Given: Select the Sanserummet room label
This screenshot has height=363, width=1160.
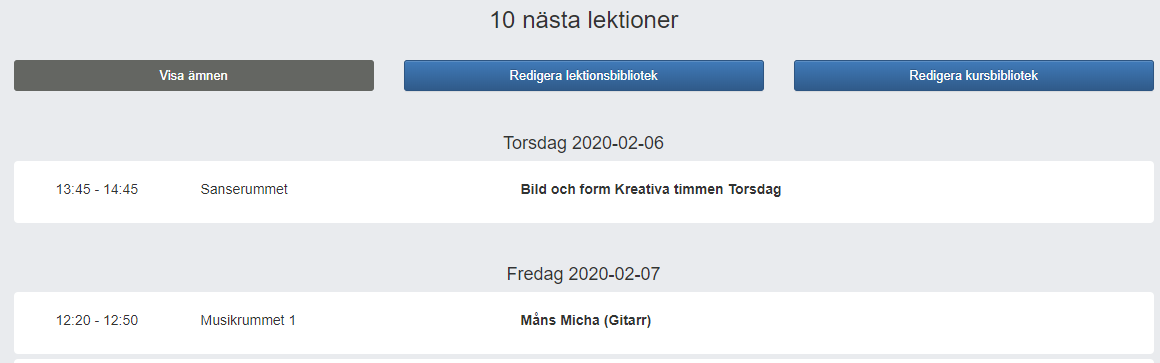Looking at the screenshot, I should tap(244, 189).
